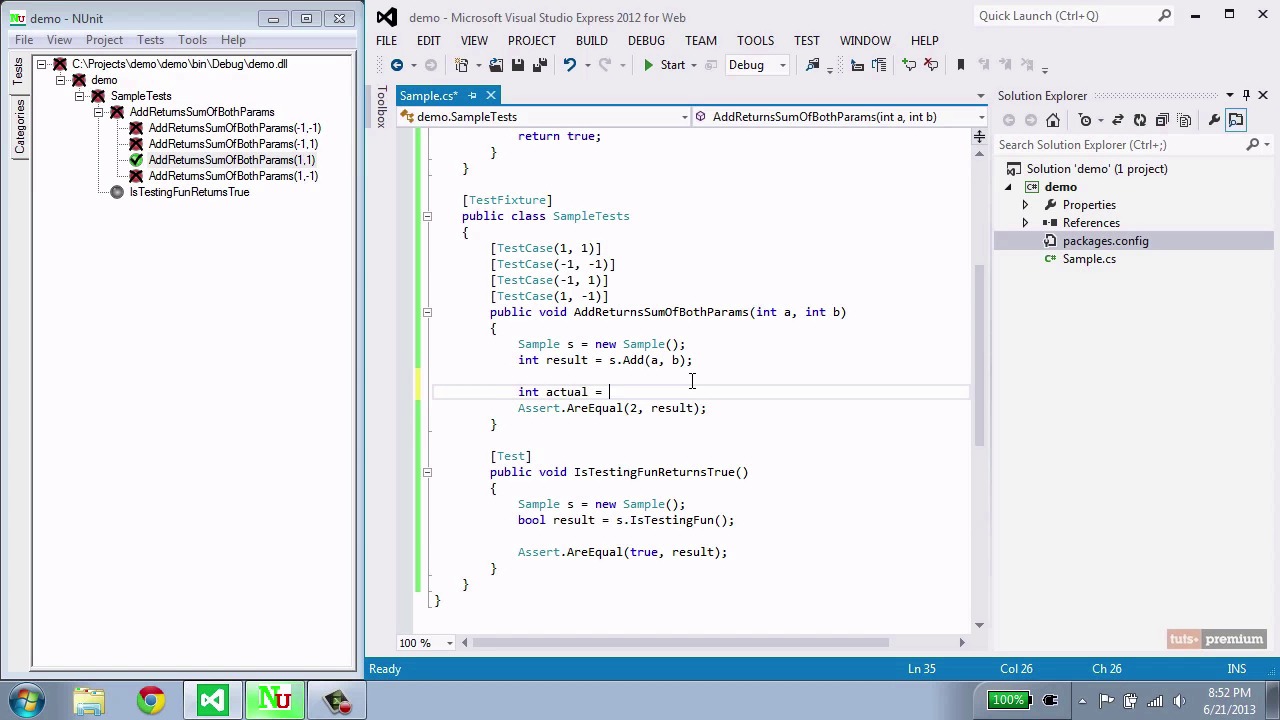Image resolution: width=1280 pixels, height=720 pixels.
Task: Close the Sample.cs editor tab
Action: point(490,96)
